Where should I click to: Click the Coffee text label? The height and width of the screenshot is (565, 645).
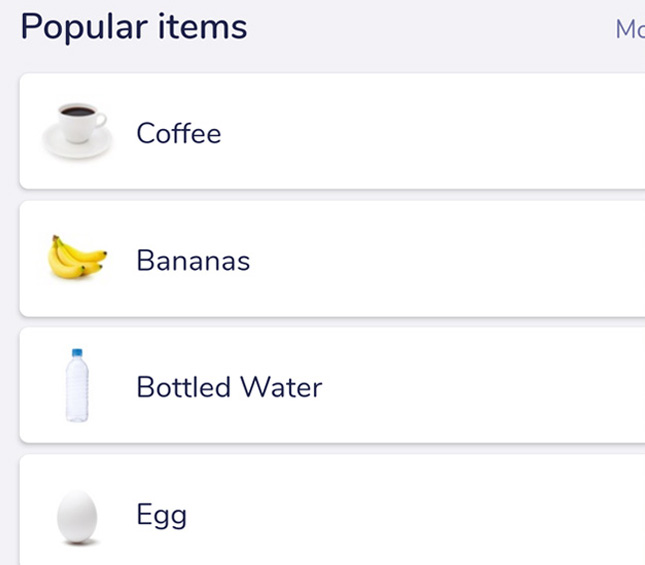coord(179,133)
